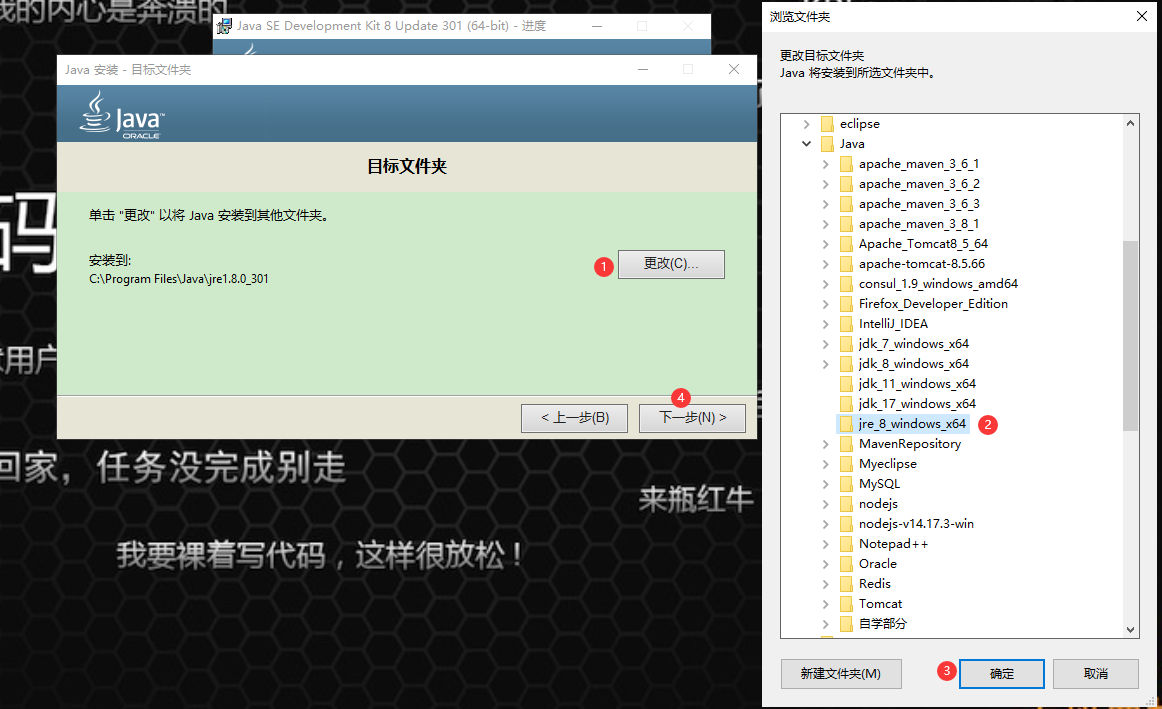
Task: Expand jdk_8_windows_x64 folder arrow
Action: [826, 364]
